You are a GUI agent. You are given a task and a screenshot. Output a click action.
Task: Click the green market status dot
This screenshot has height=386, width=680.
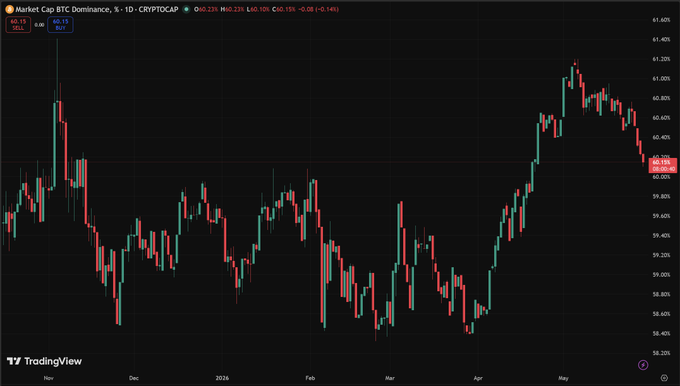pyautogui.click(x=186, y=9)
